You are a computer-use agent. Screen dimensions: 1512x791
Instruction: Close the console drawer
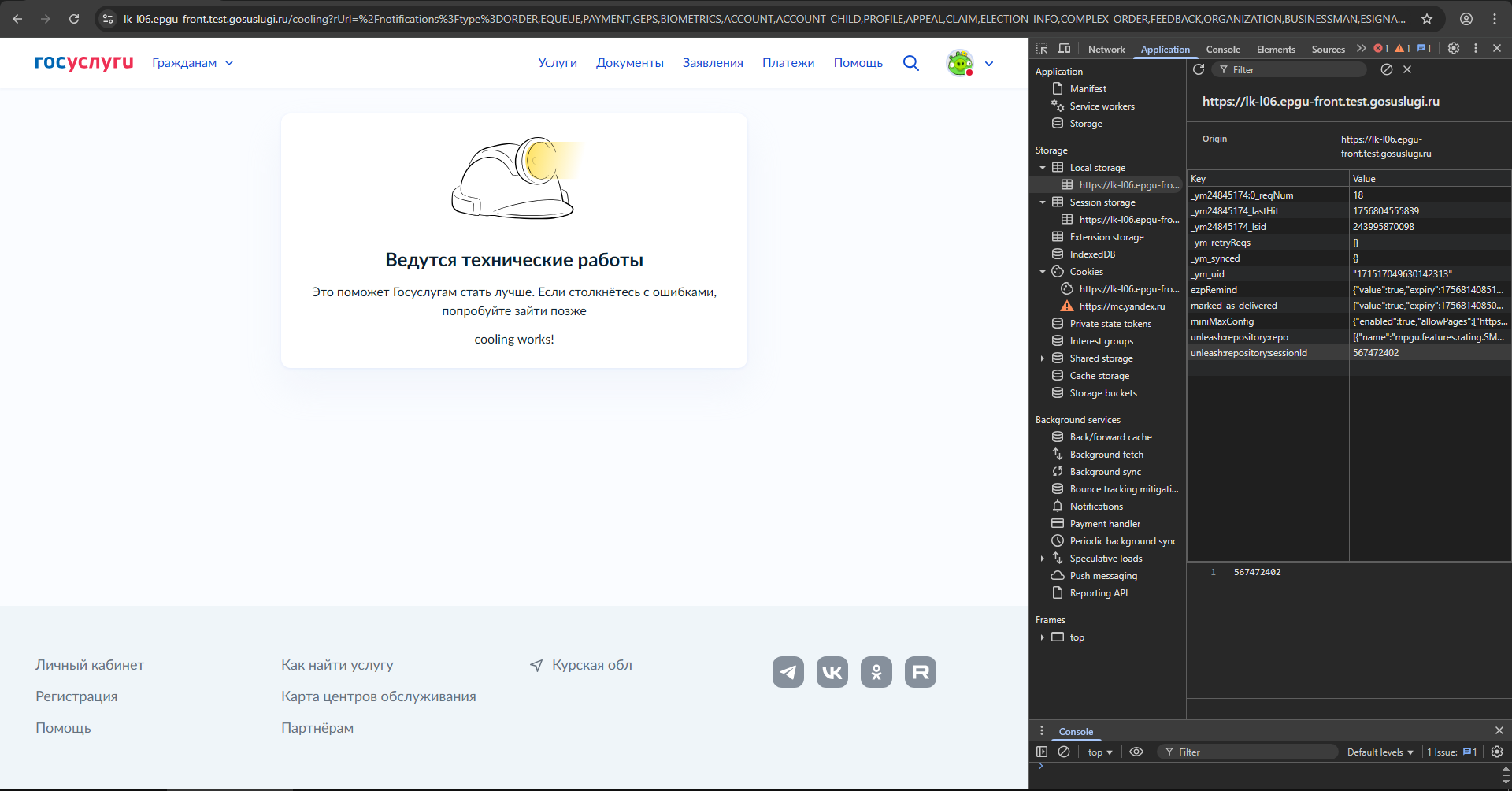click(1499, 731)
